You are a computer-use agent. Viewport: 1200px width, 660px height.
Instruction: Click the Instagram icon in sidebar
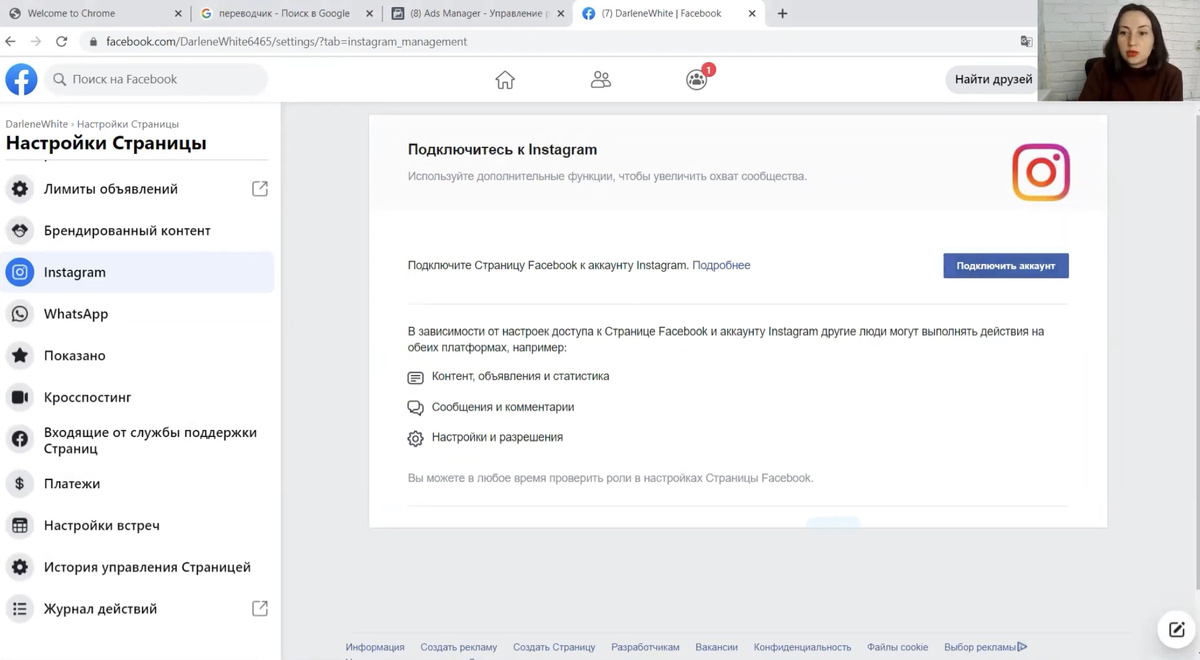coord(20,272)
